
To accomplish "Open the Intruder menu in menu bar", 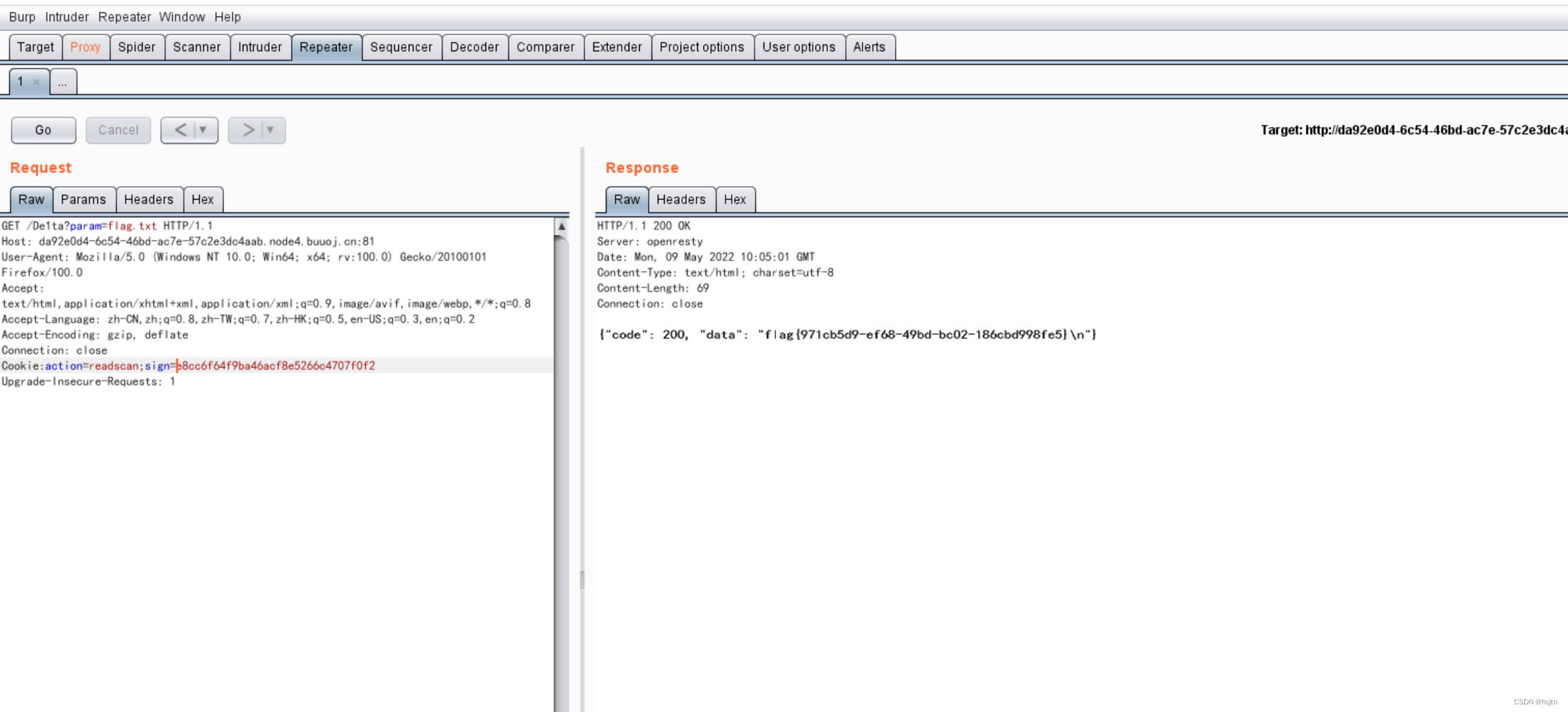I will [67, 17].
